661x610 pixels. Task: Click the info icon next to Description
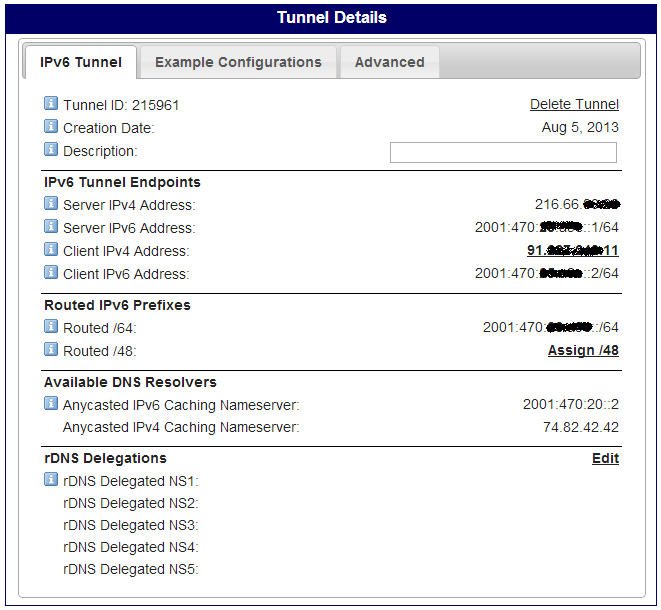(51, 150)
